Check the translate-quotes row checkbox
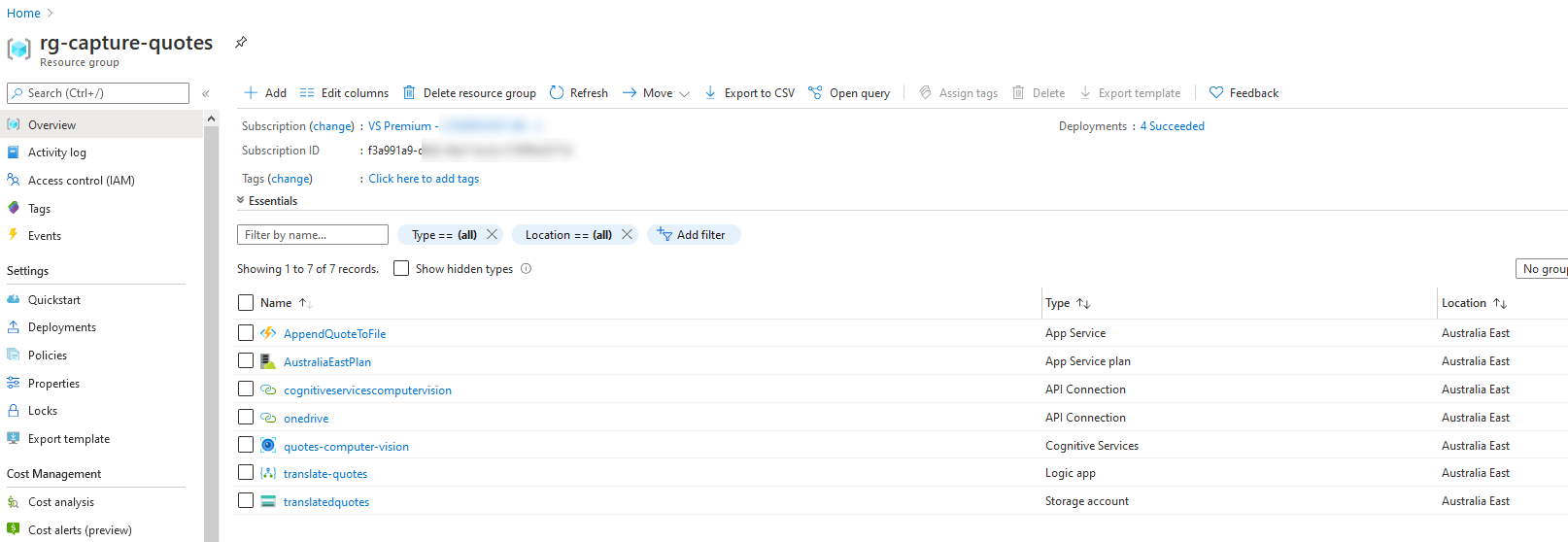Image resolution: width=1568 pixels, height=542 pixels. 246,472
